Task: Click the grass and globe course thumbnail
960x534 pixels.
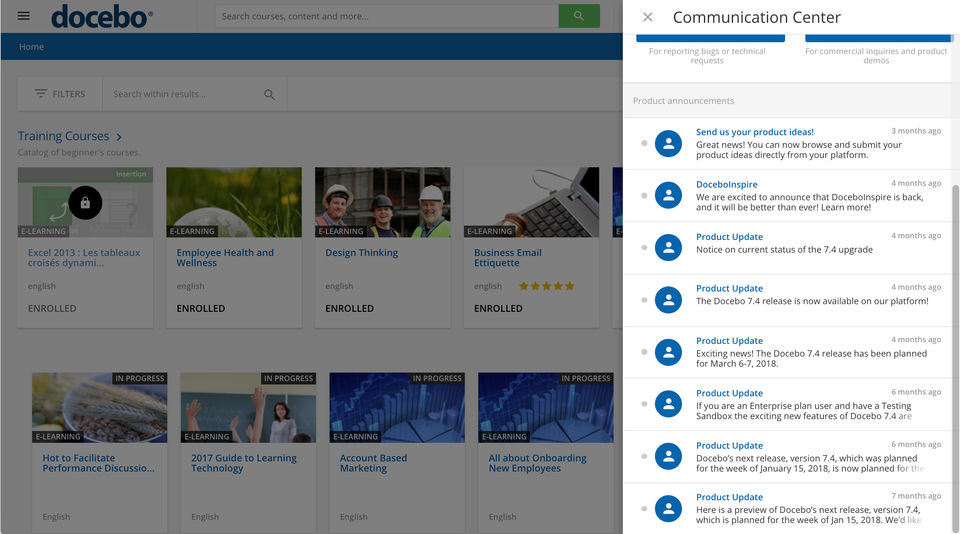Action: pyautogui.click(x=234, y=202)
